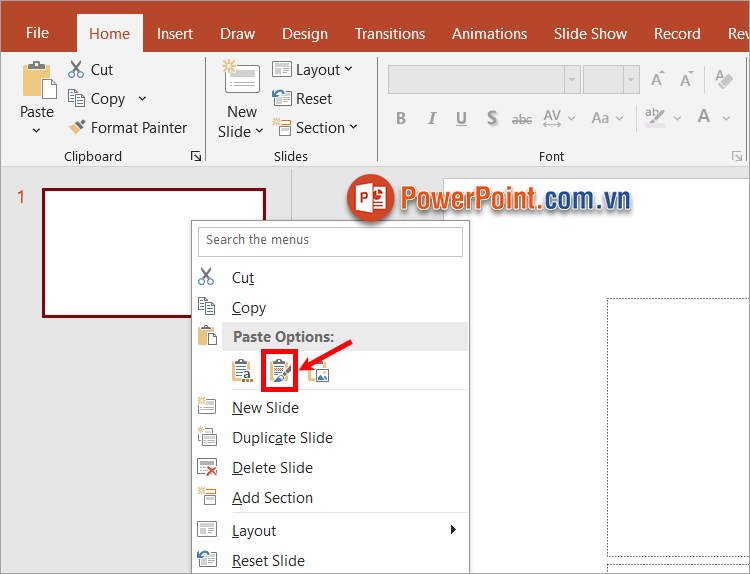This screenshot has width=750, height=574.
Task: Expand the Character Spacing dropdown arrow
Action: (x=571, y=118)
